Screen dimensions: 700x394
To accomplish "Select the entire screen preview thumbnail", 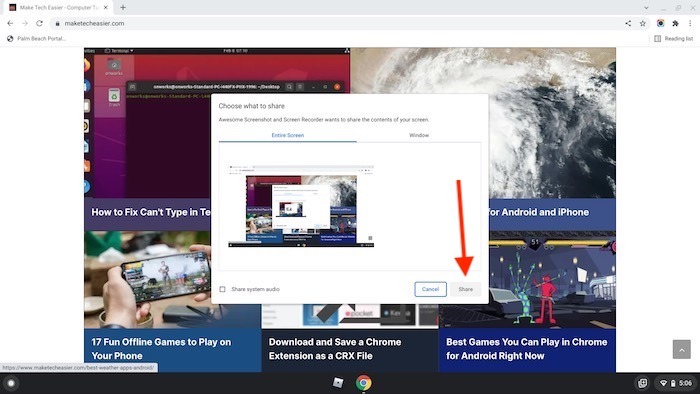I will click(301, 206).
